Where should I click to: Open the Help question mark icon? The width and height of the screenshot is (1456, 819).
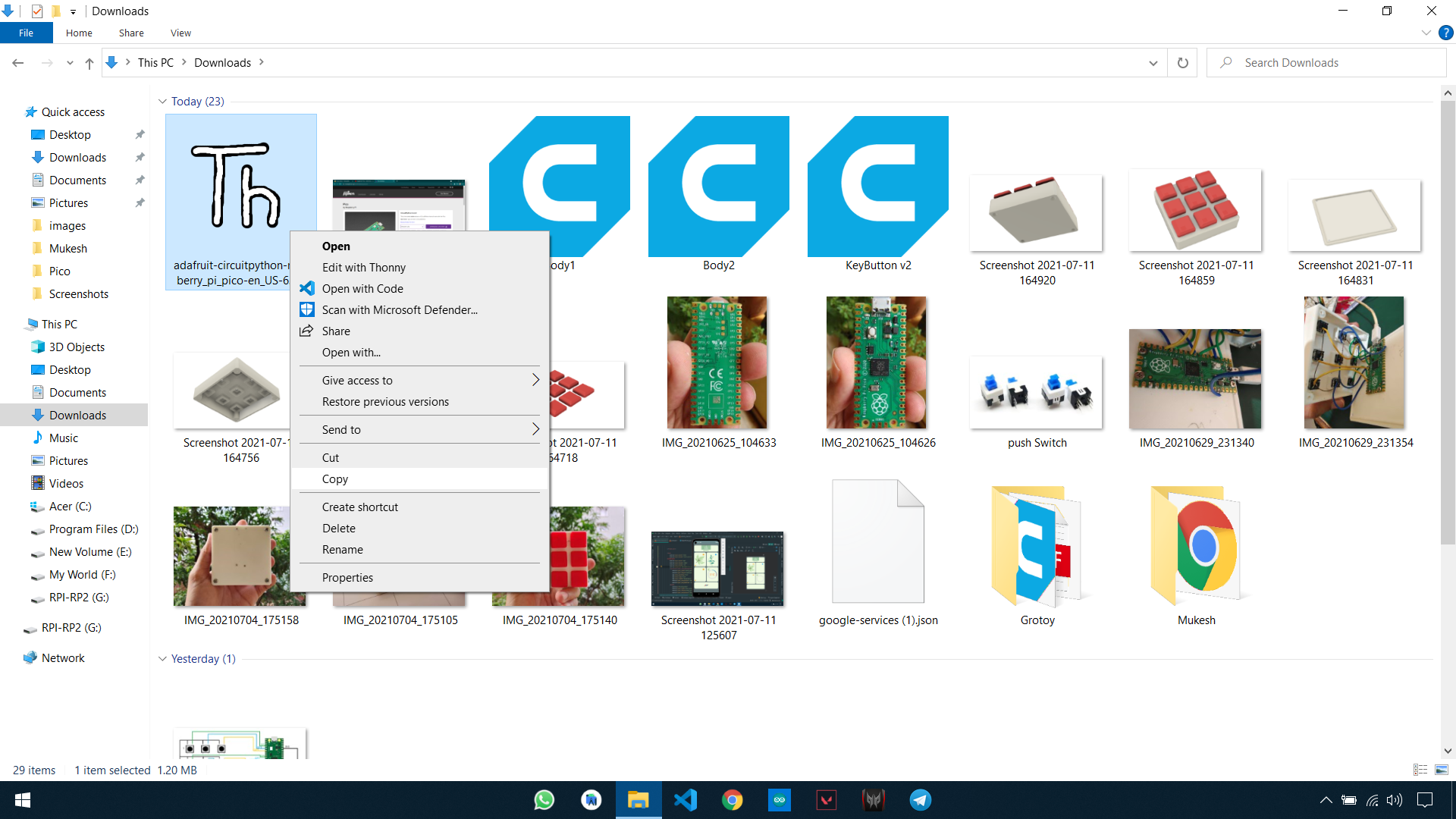coord(1445,33)
